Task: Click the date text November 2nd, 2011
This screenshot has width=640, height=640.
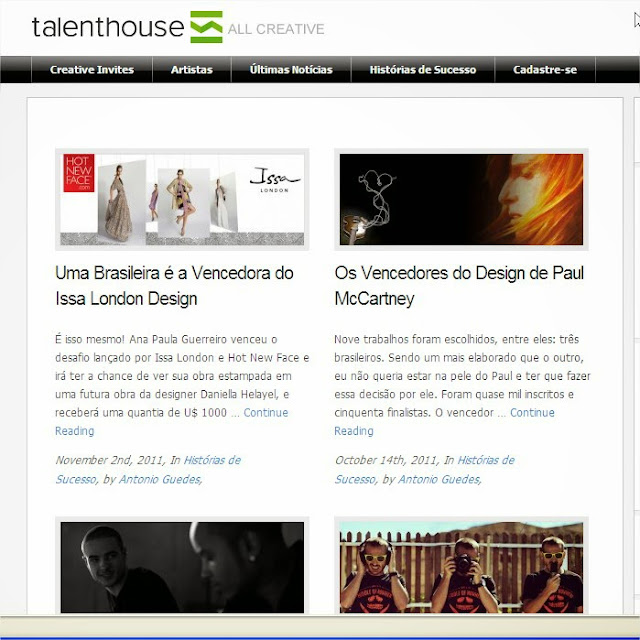Action: tap(109, 460)
